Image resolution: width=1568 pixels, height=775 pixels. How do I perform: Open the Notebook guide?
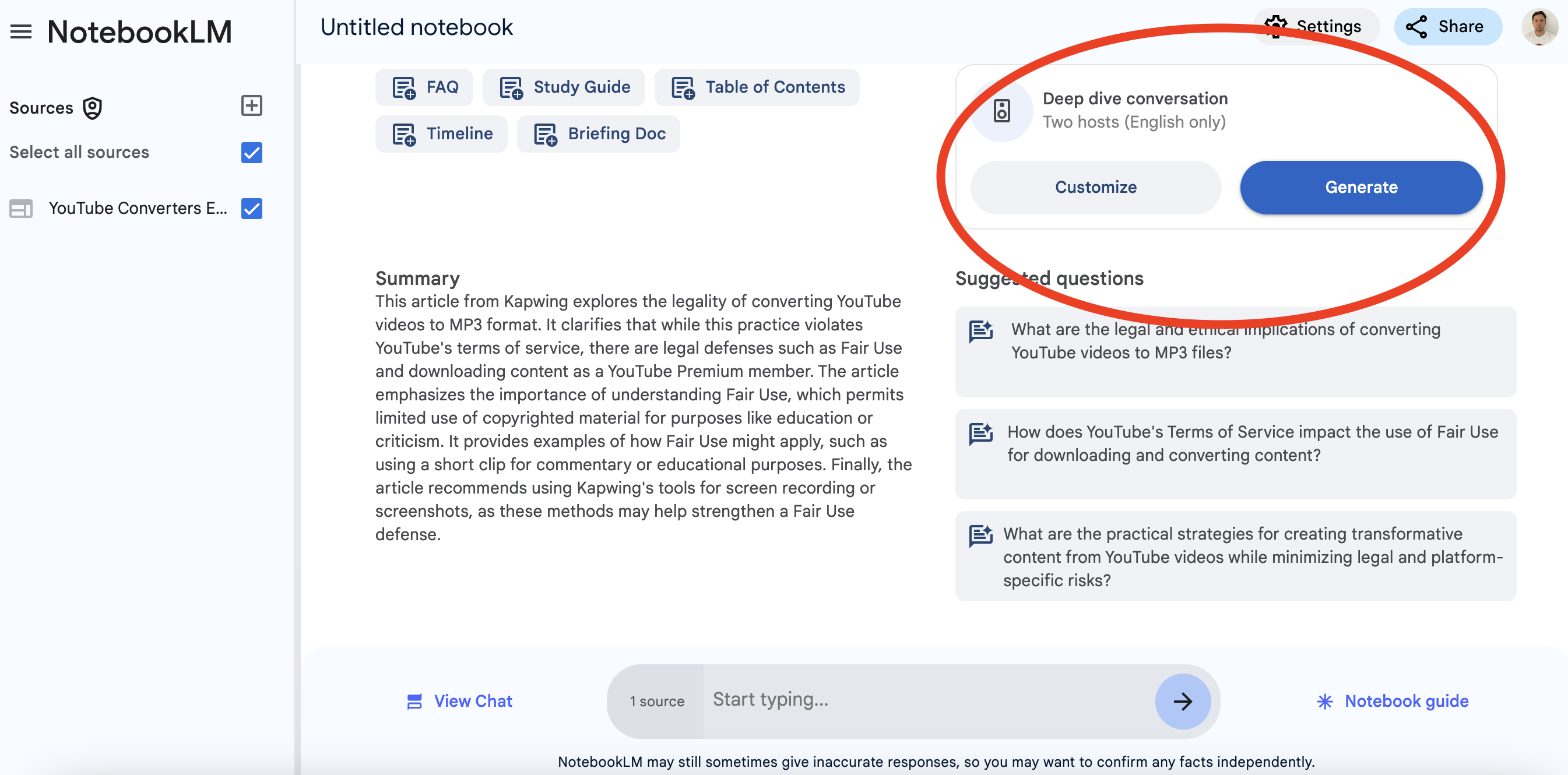[1392, 701]
